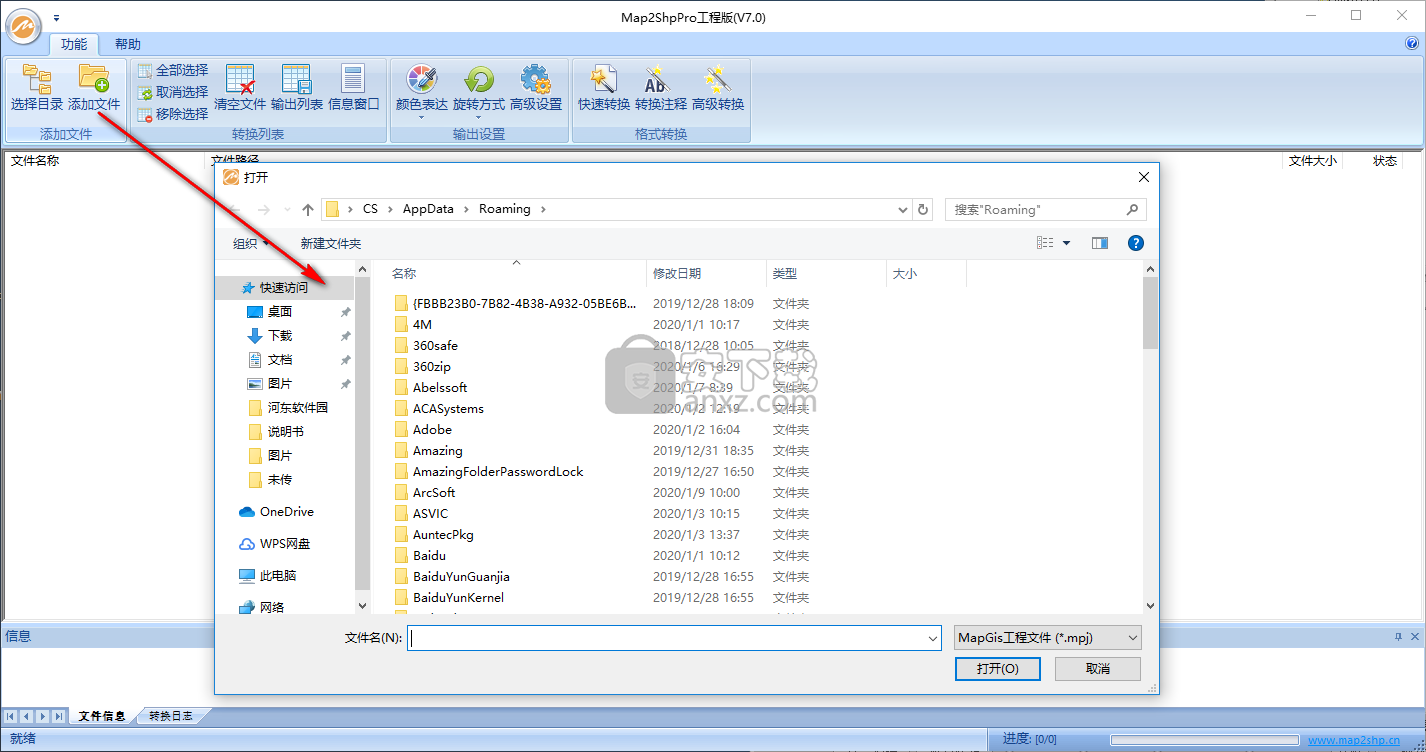Select 下载 in the navigation pane
The height and width of the screenshot is (752, 1426).
point(280,335)
